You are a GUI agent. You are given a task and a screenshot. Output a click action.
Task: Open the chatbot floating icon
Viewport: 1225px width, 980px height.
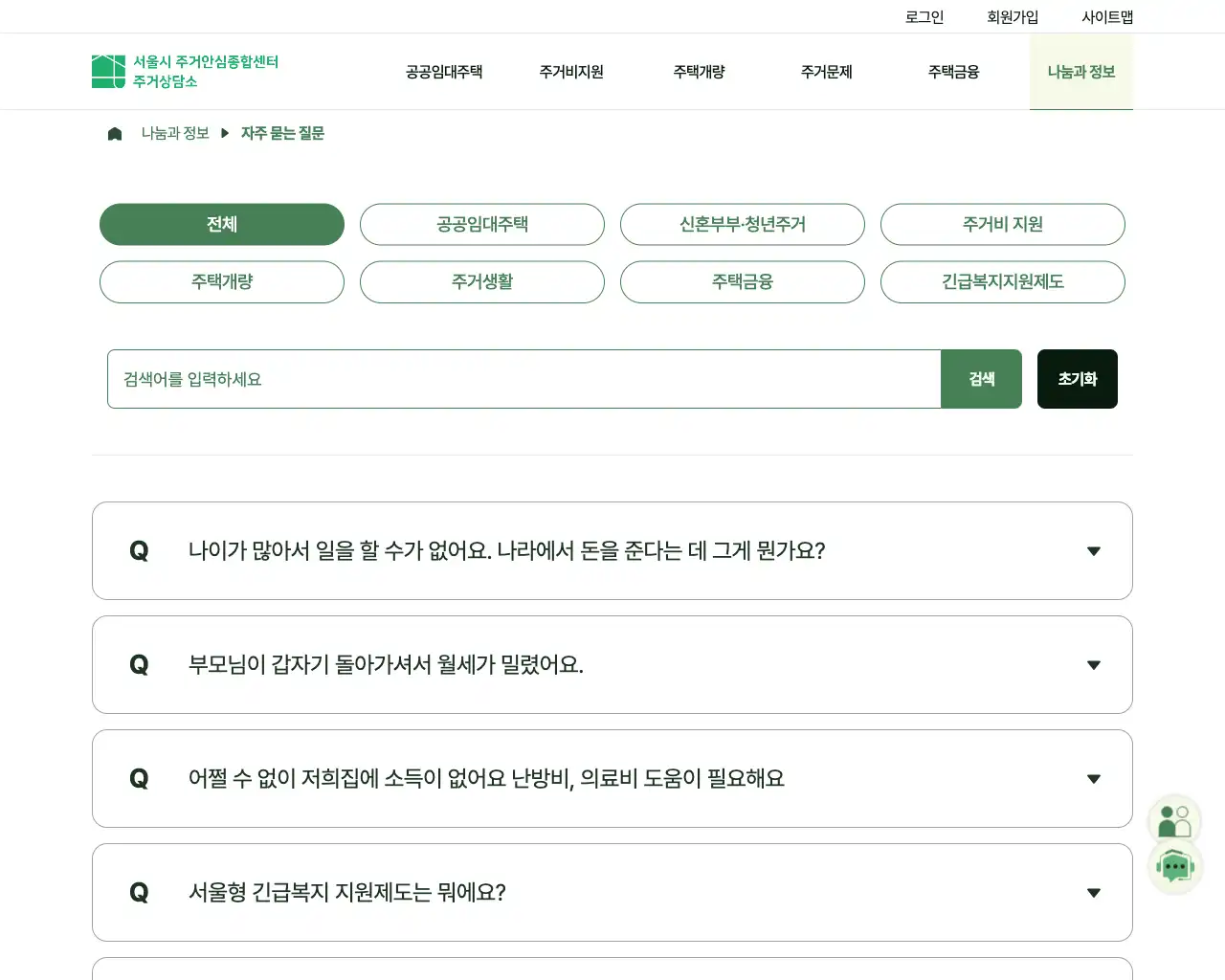click(x=1174, y=868)
